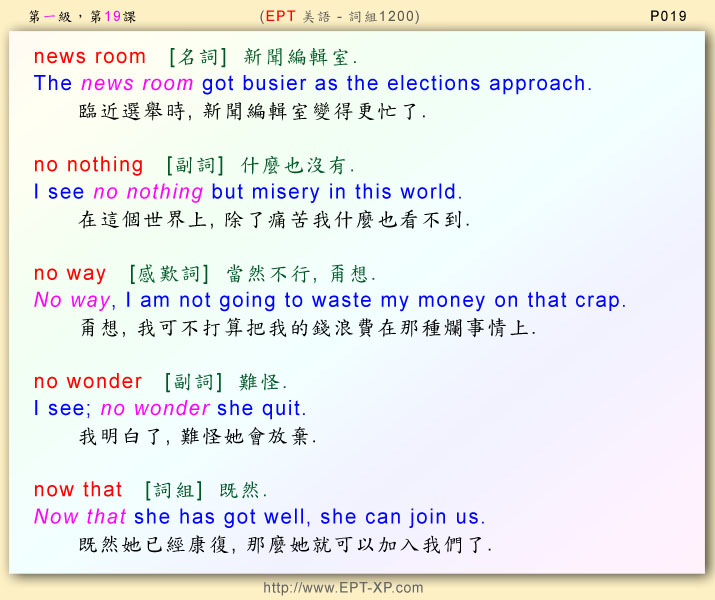
Task: Select the red headword "no way"
Action: click(70, 273)
